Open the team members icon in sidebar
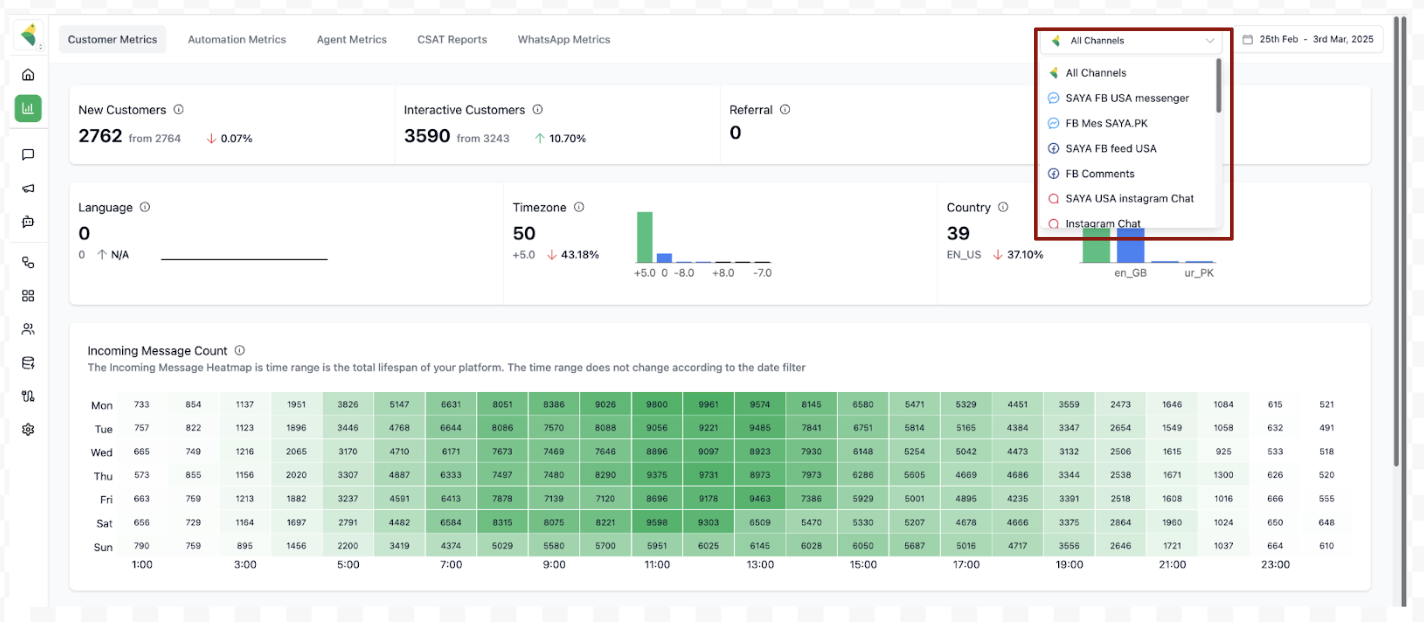This screenshot has height=622, width=1424. (x=28, y=329)
